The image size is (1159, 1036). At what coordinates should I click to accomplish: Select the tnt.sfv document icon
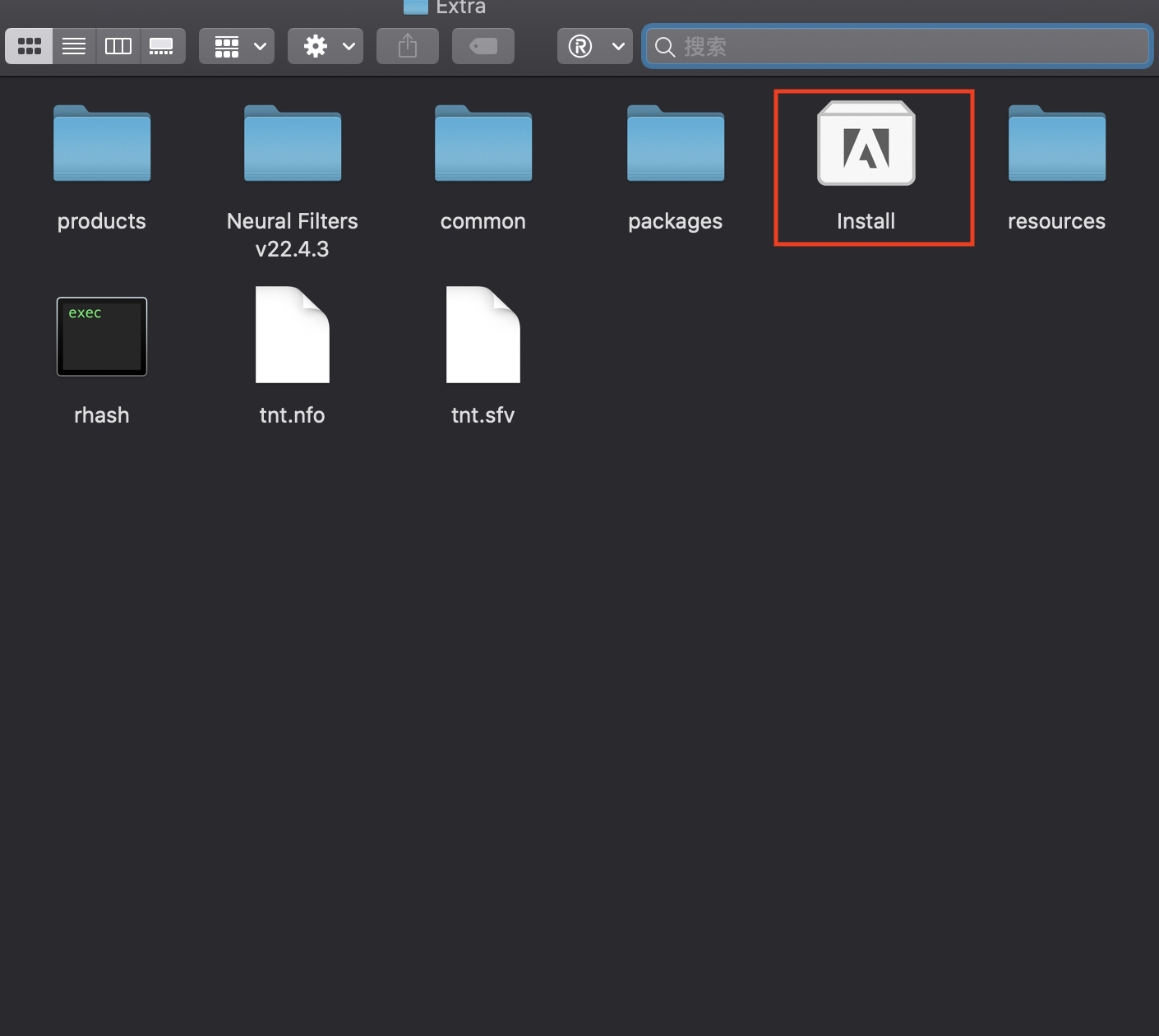(x=483, y=335)
